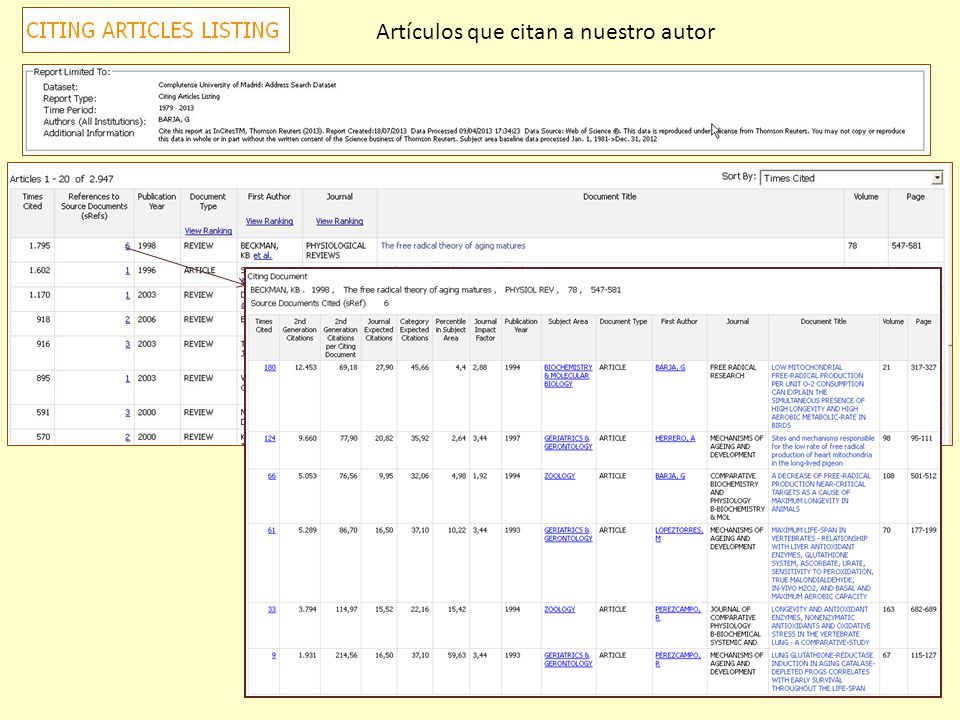Image resolution: width=960 pixels, height=720 pixels.
Task: Open sRefs link 3 in the 591 row
Action: click(x=127, y=412)
